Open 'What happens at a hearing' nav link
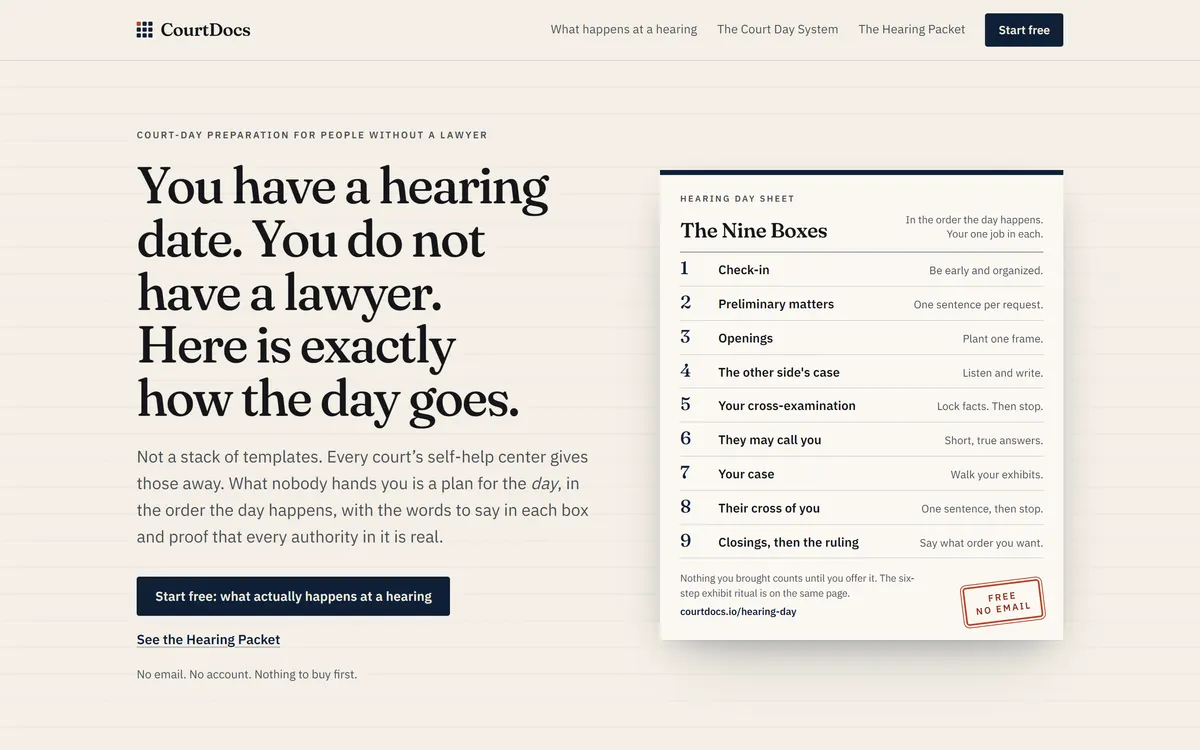Viewport: 1200px width, 750px height. (624, 30)
